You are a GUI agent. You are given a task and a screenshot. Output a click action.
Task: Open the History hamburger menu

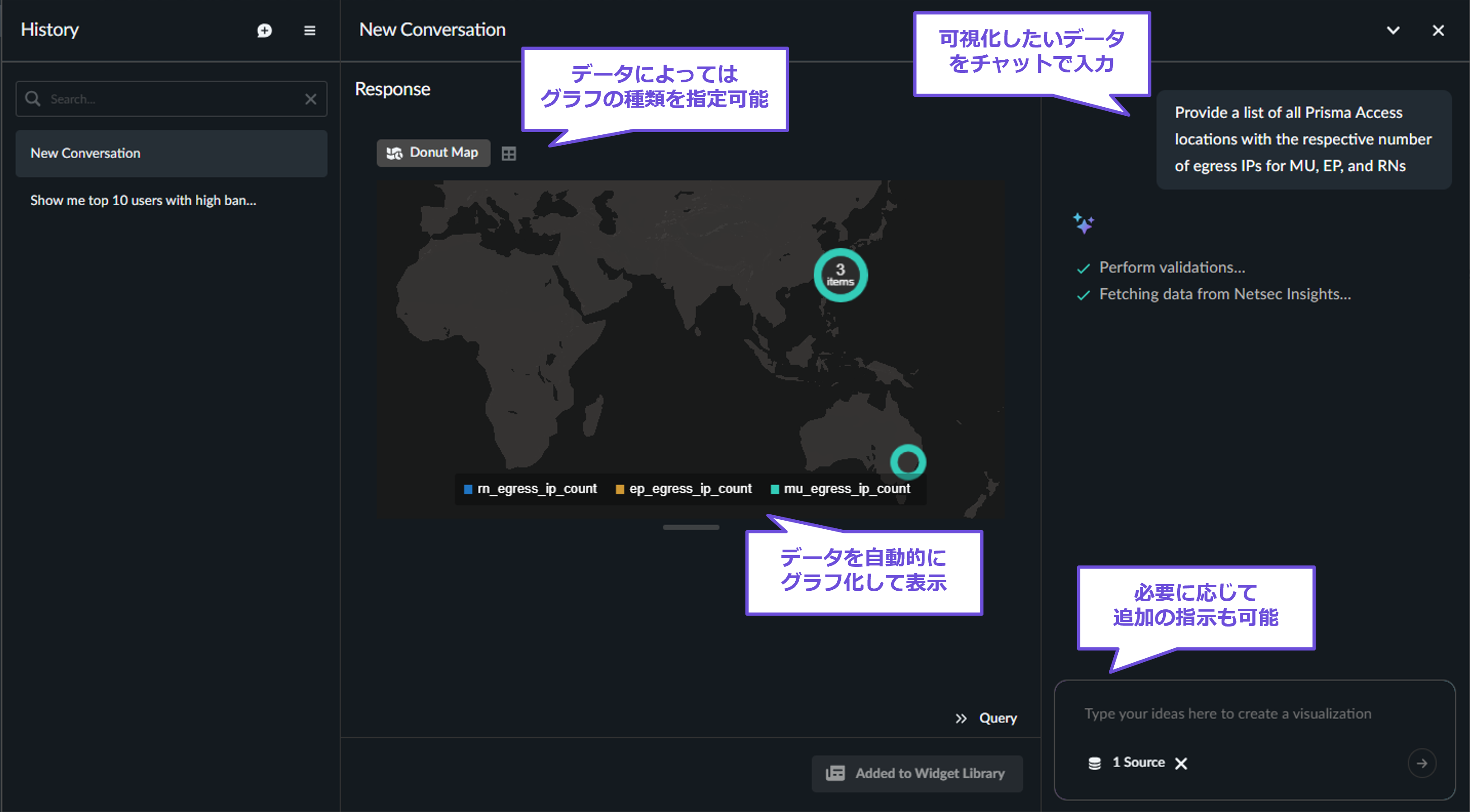click(309, 30)
